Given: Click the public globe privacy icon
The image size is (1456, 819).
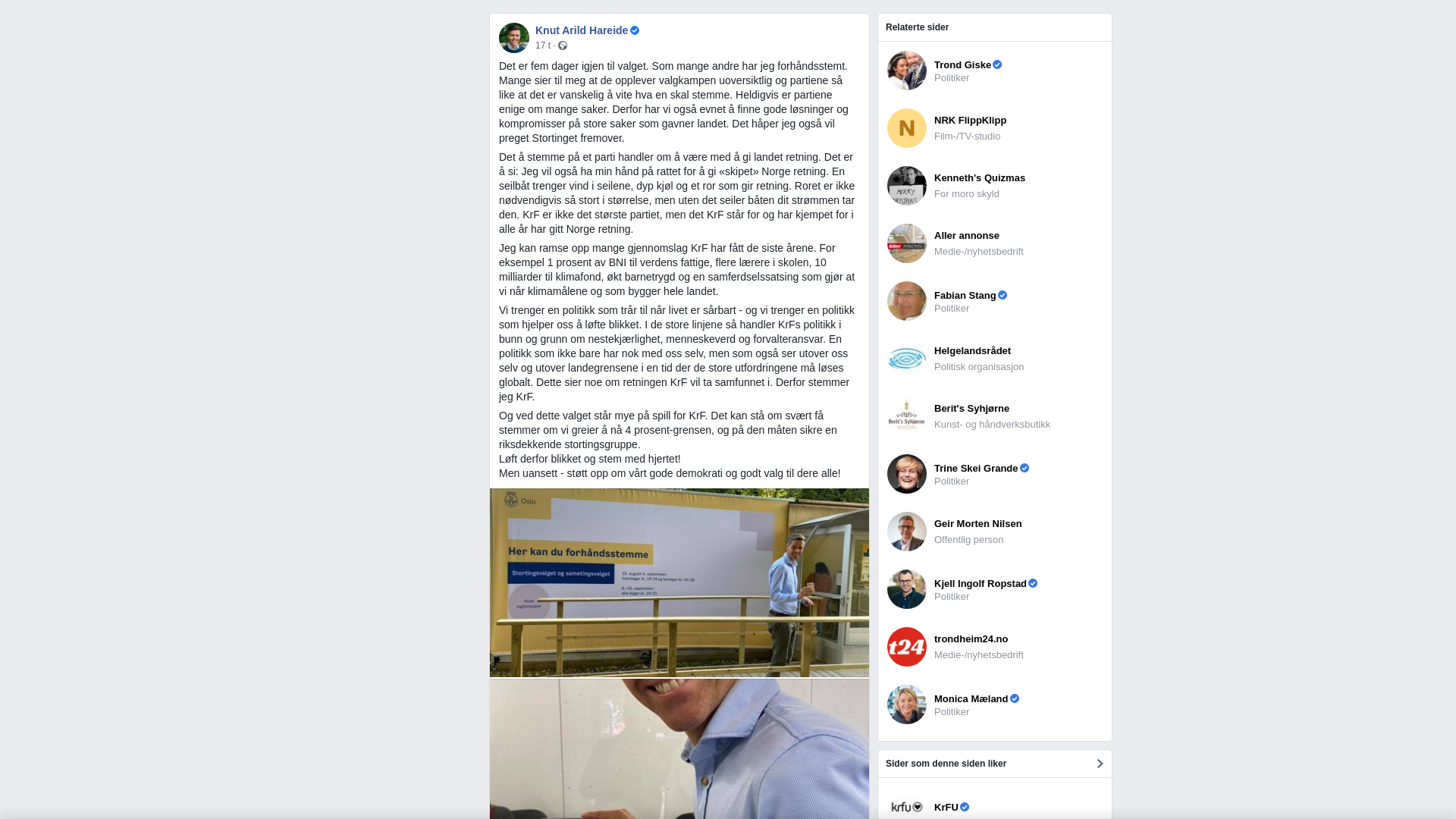Looking at the screenshot, I should pos(563,45).
